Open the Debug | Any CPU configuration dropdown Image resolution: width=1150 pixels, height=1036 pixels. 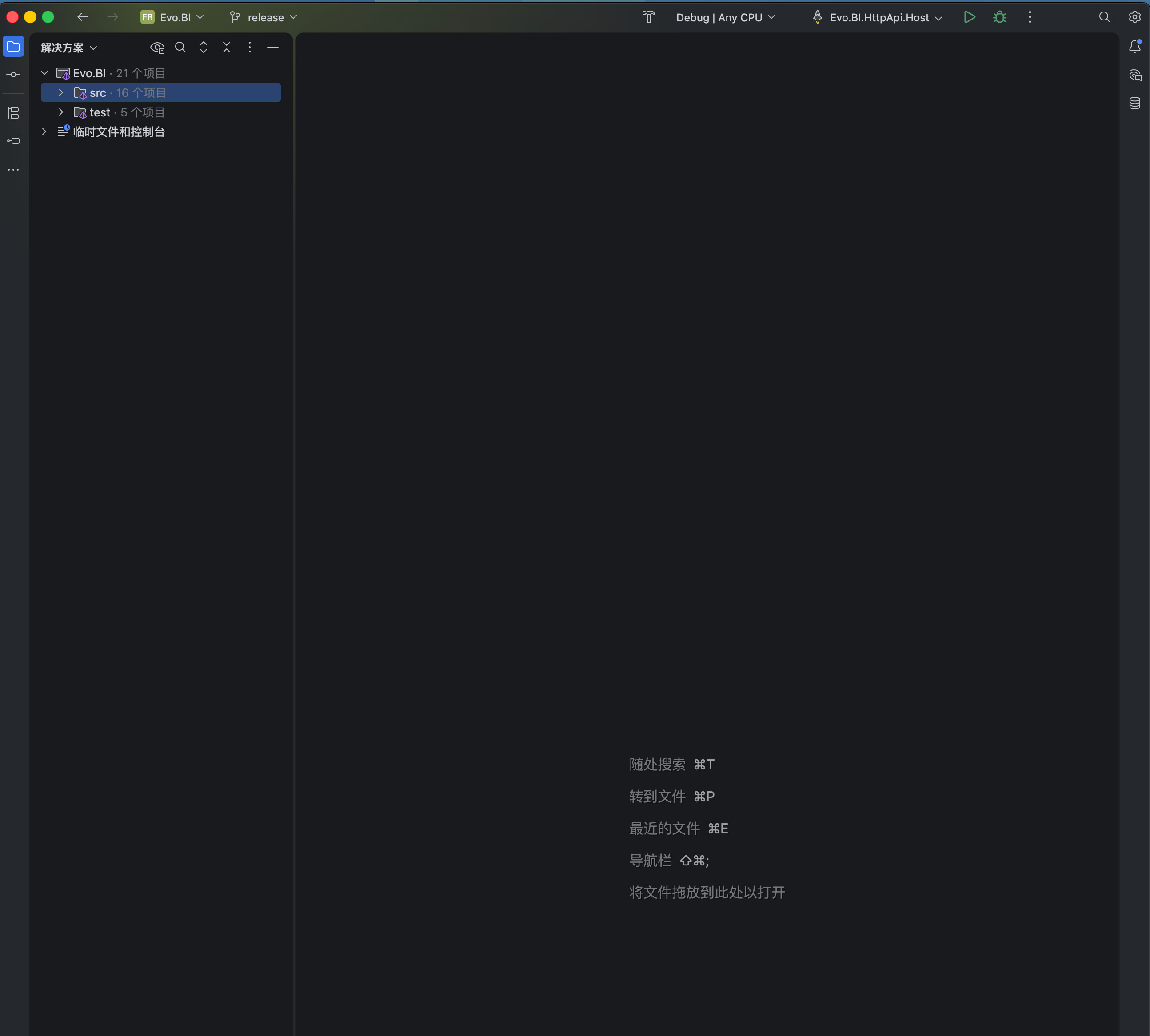click(x=725, y=17)
